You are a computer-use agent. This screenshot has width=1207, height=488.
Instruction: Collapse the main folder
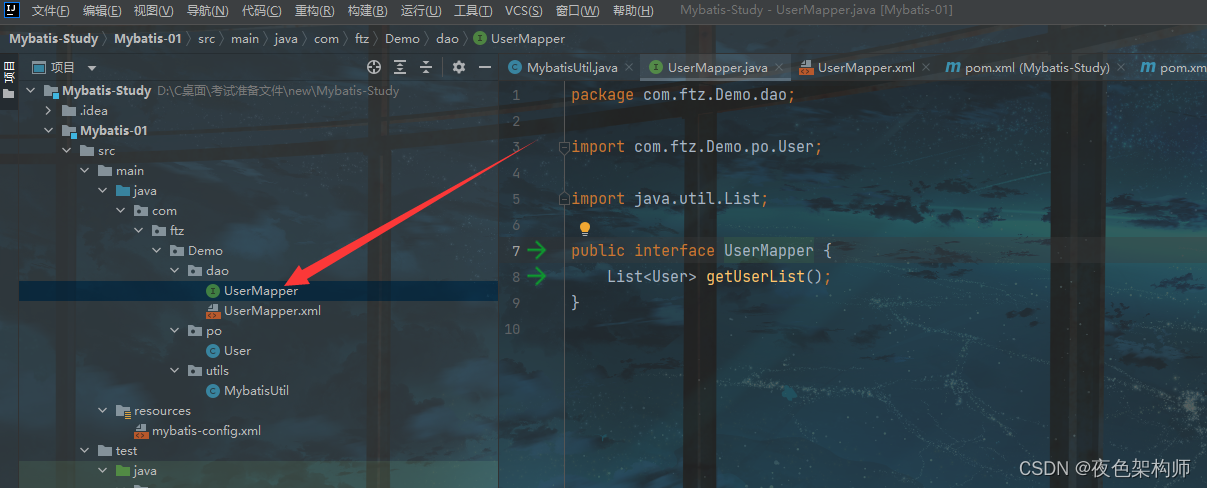click(84, 170)
